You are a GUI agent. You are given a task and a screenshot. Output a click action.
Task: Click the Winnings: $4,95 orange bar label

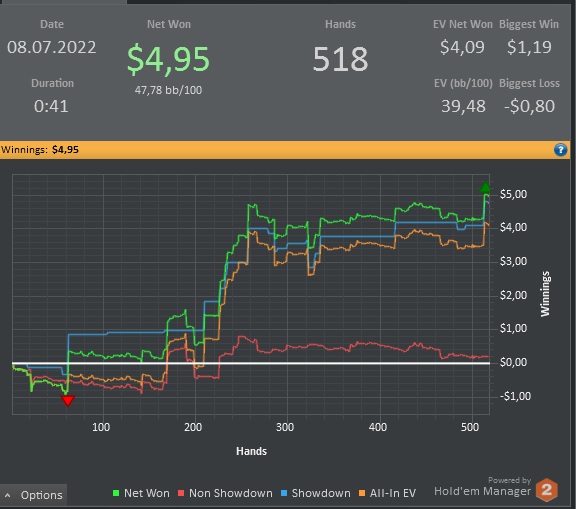point(40,150)
